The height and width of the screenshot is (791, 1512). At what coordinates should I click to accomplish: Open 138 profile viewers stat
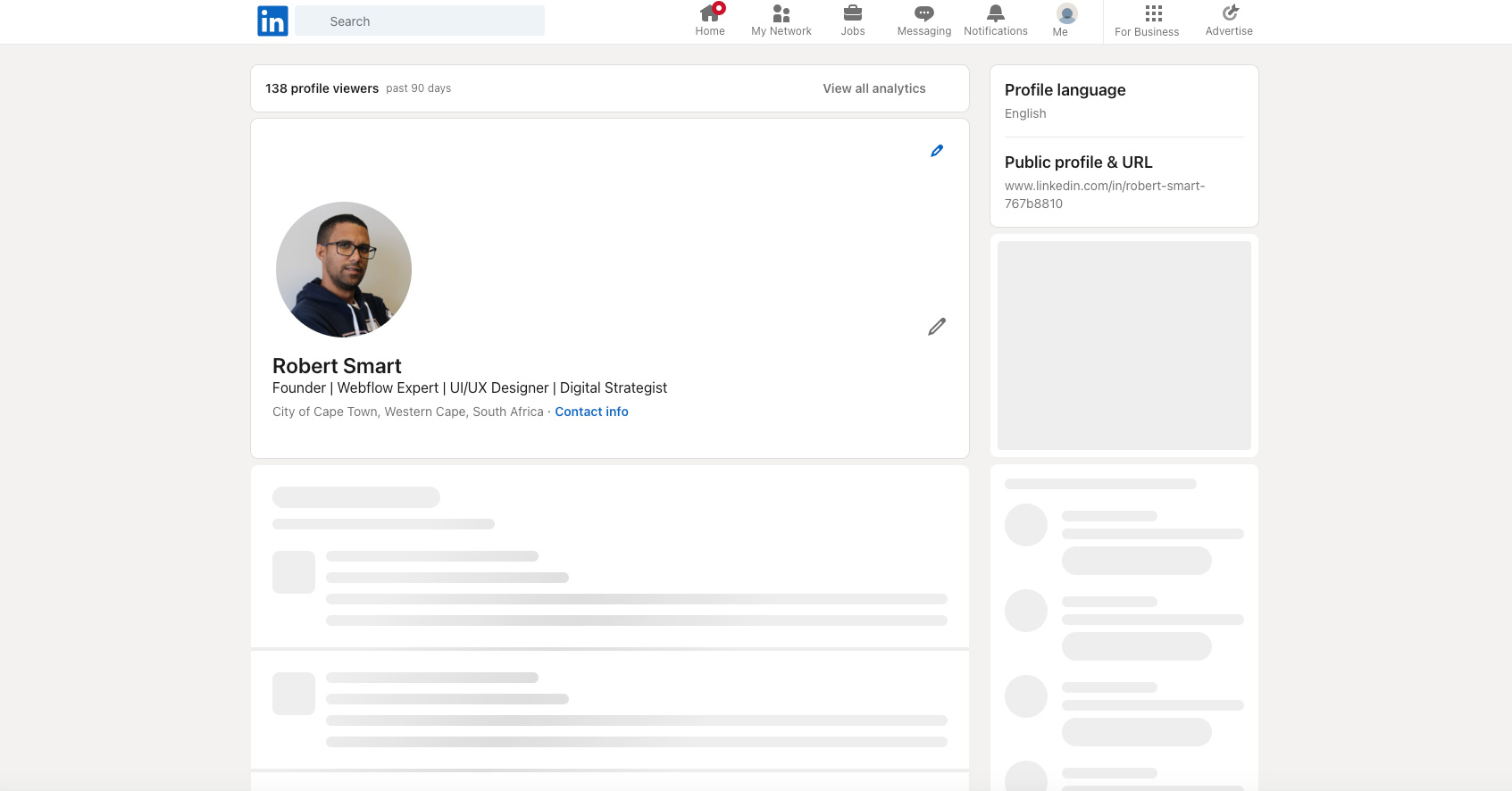322,88
